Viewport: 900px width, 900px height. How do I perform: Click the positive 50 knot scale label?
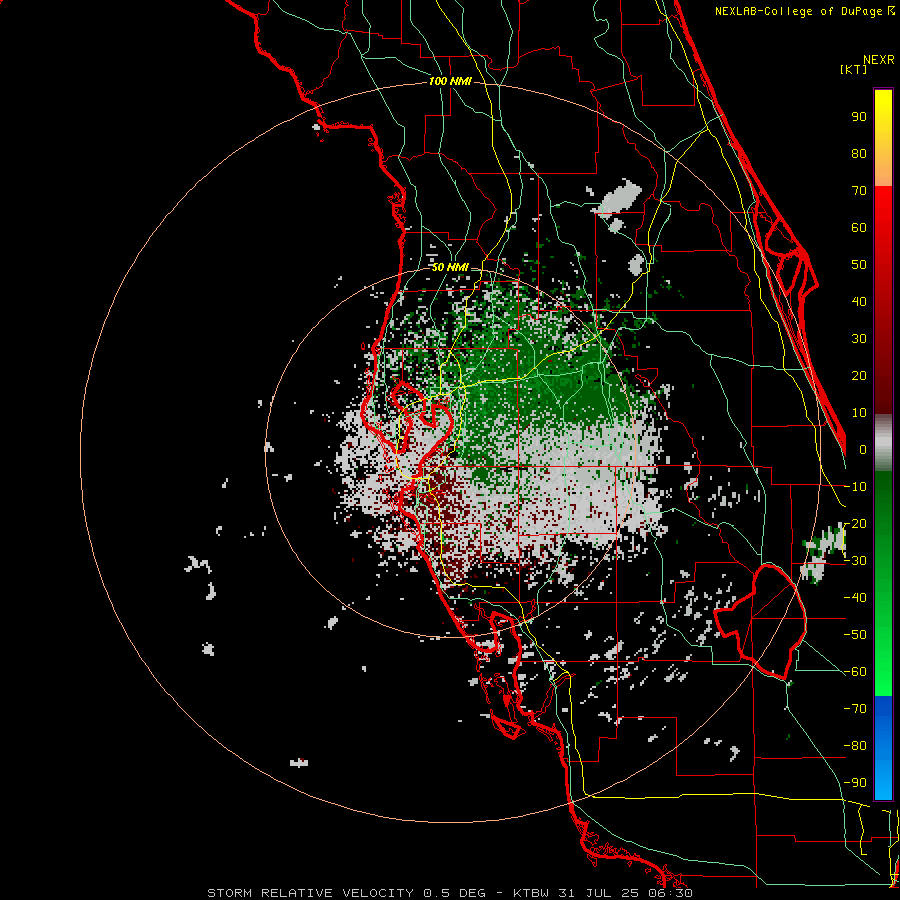[x=859, y=265]
